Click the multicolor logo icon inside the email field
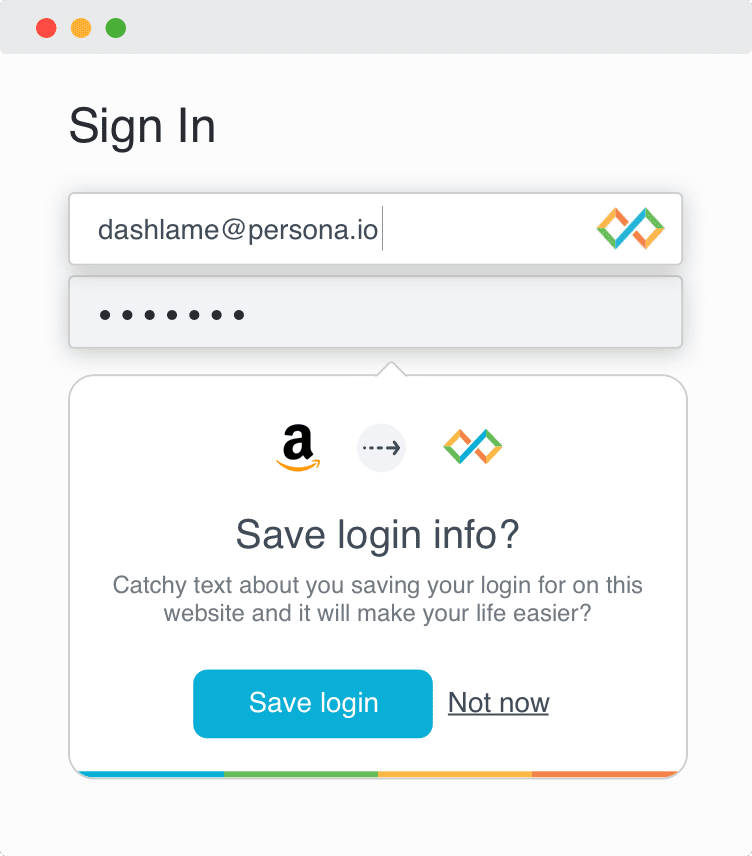The width and height of the screenshot is (752, 856). point(630,229)
